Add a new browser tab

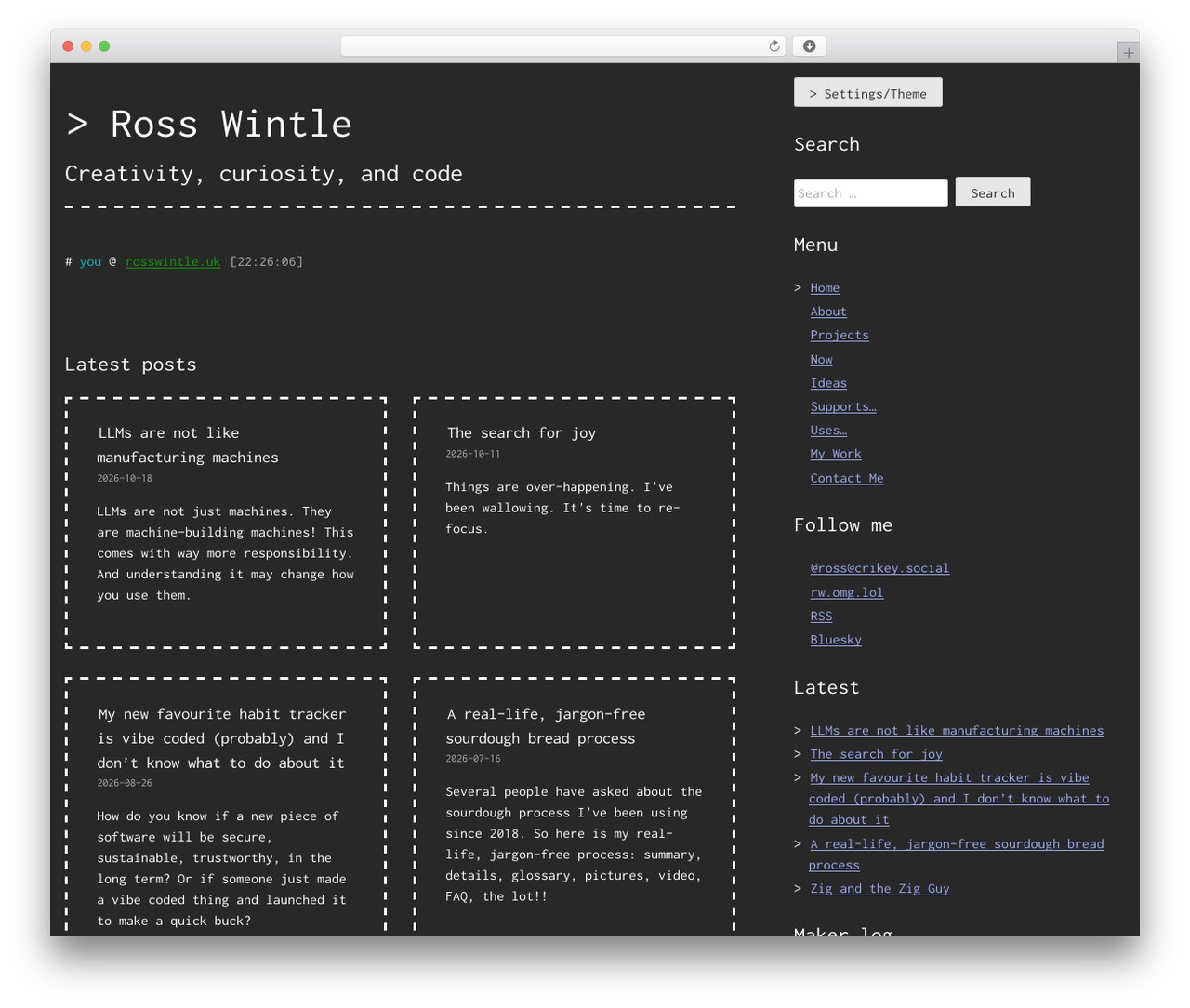pyautogui.click(x=1128, y=53)
